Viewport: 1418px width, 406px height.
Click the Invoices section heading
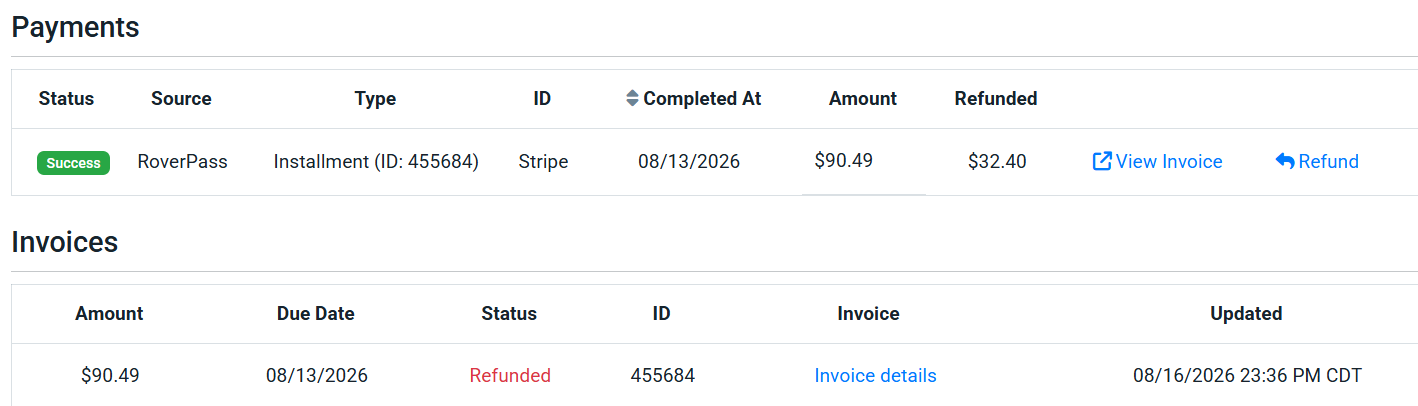[x=65, y=242]
